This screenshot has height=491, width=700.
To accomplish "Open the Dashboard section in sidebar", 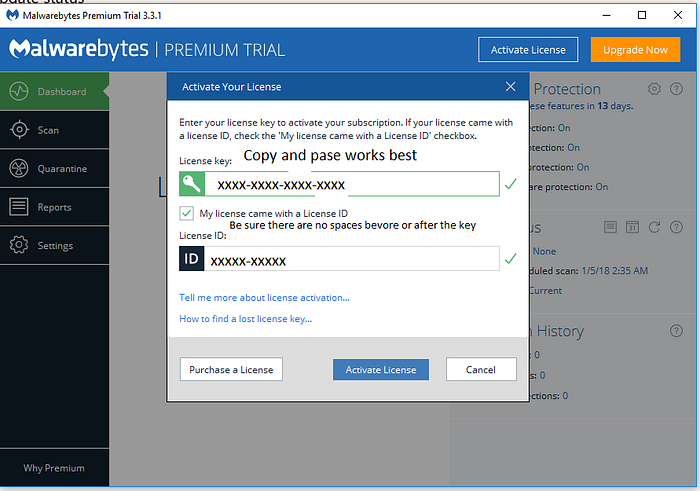I will coord(54,92).
